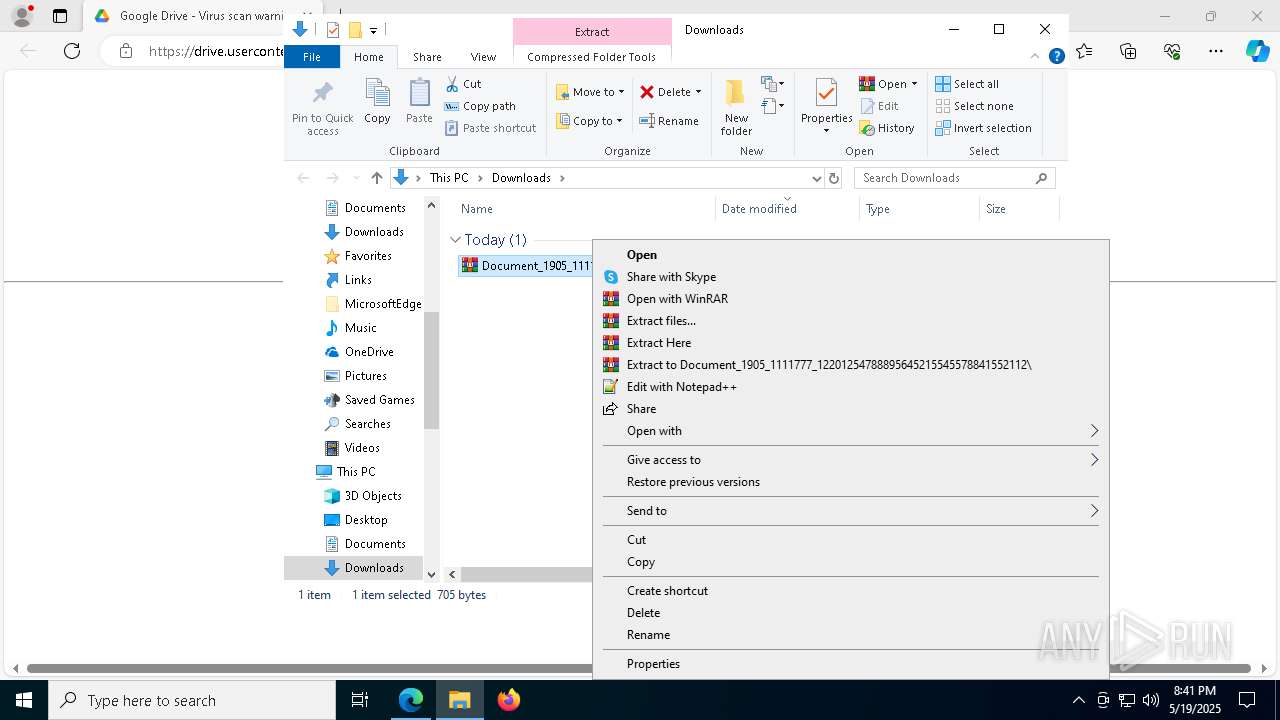
Task: Click Select none in the ribbon
Action: [974, 106]
